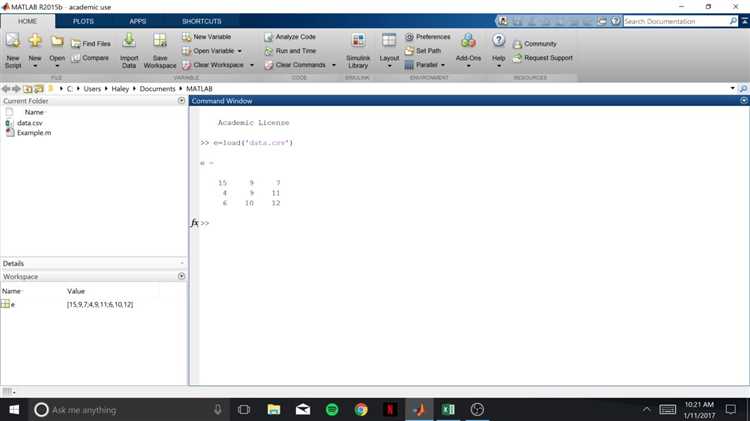Click the Add-Ons icon
Image resolution: width=750 pixels, height=421 pixels.
(x=468, y=41)
